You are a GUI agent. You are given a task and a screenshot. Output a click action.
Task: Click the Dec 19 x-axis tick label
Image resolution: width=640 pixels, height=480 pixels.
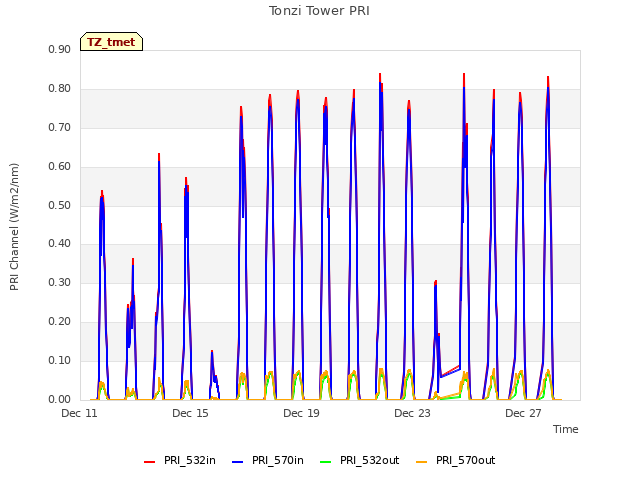pyautogui.click(x=302, y=413)
